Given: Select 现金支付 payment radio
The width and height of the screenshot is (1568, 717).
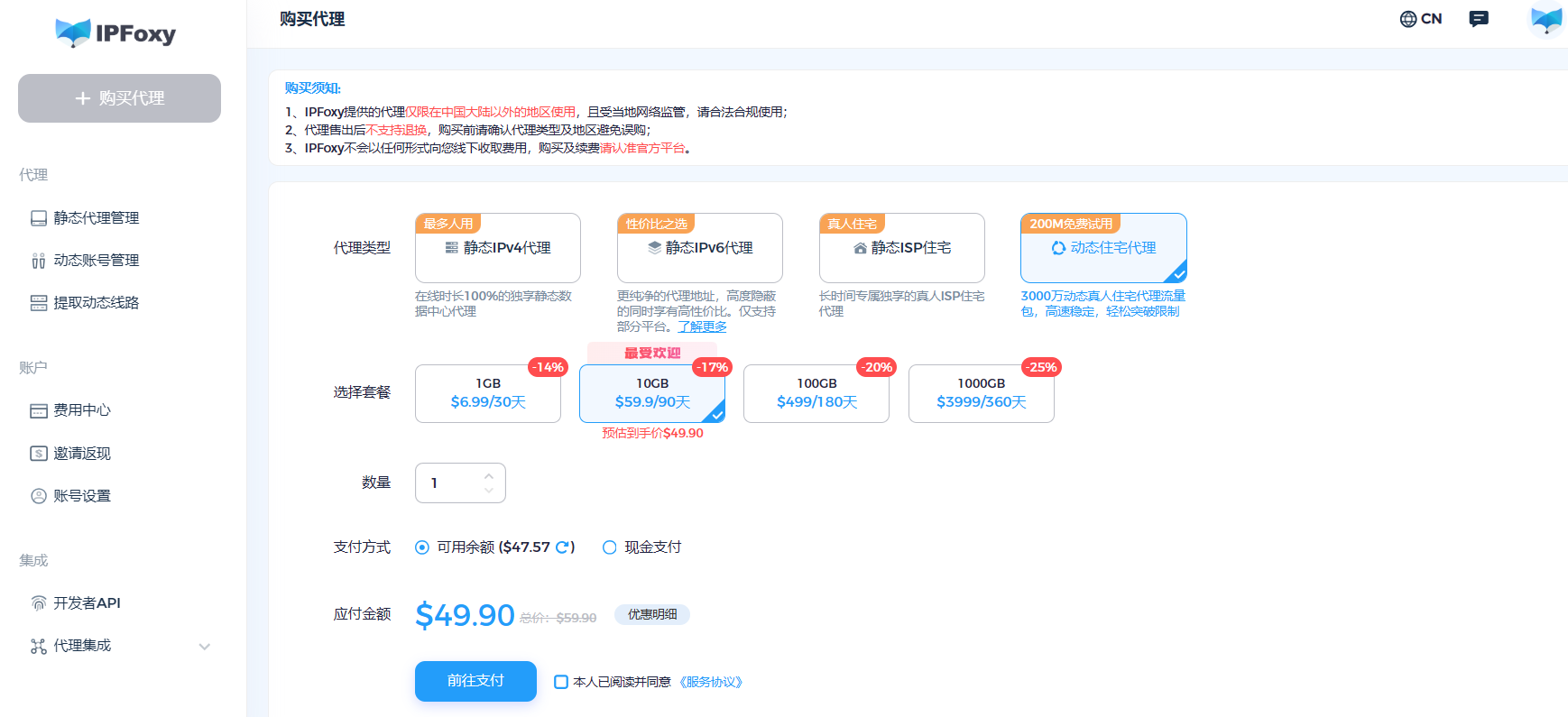Looking at the screenshot, I should tap(610, 547).
